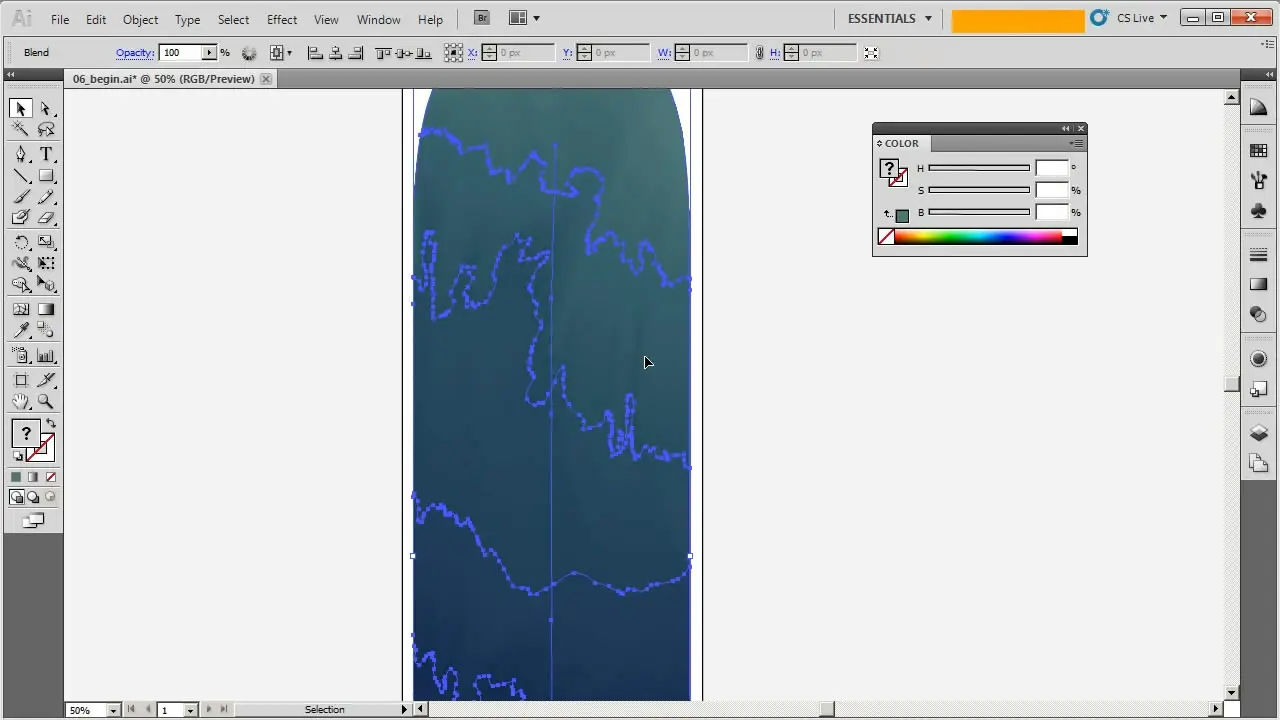Select the Zoom tool

coord(46,401)
